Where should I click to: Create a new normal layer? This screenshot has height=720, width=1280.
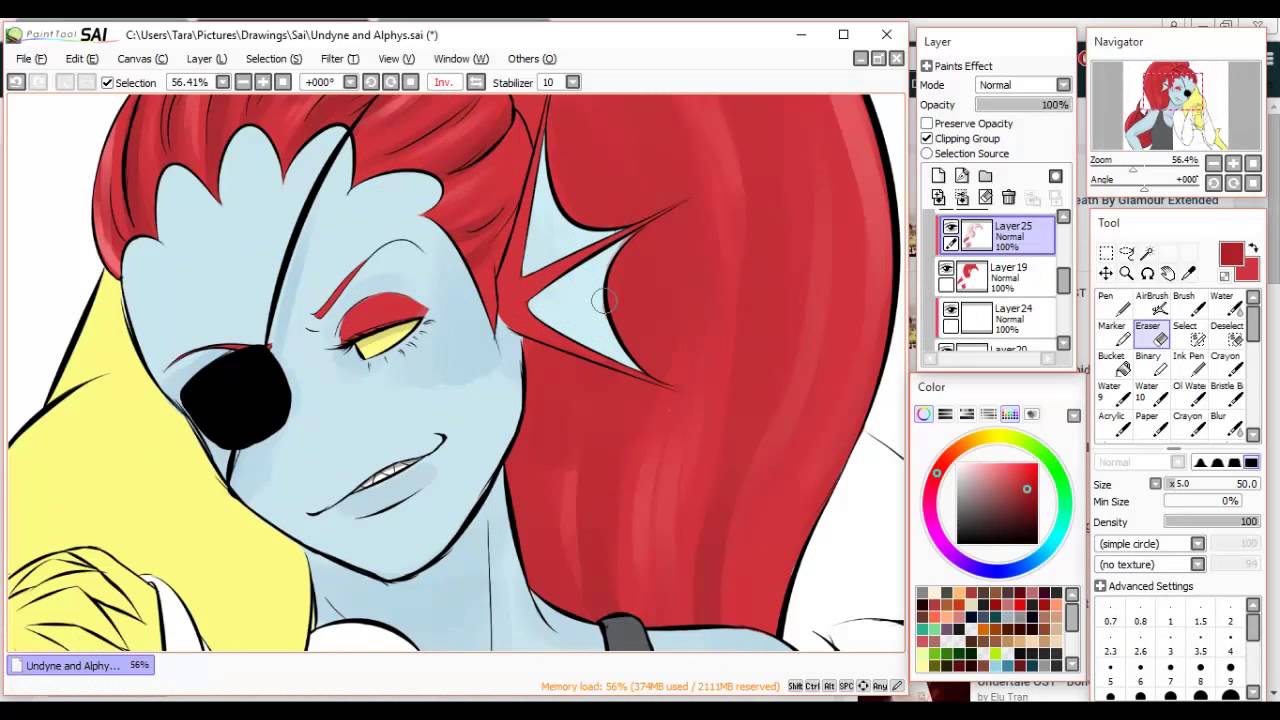938,176
